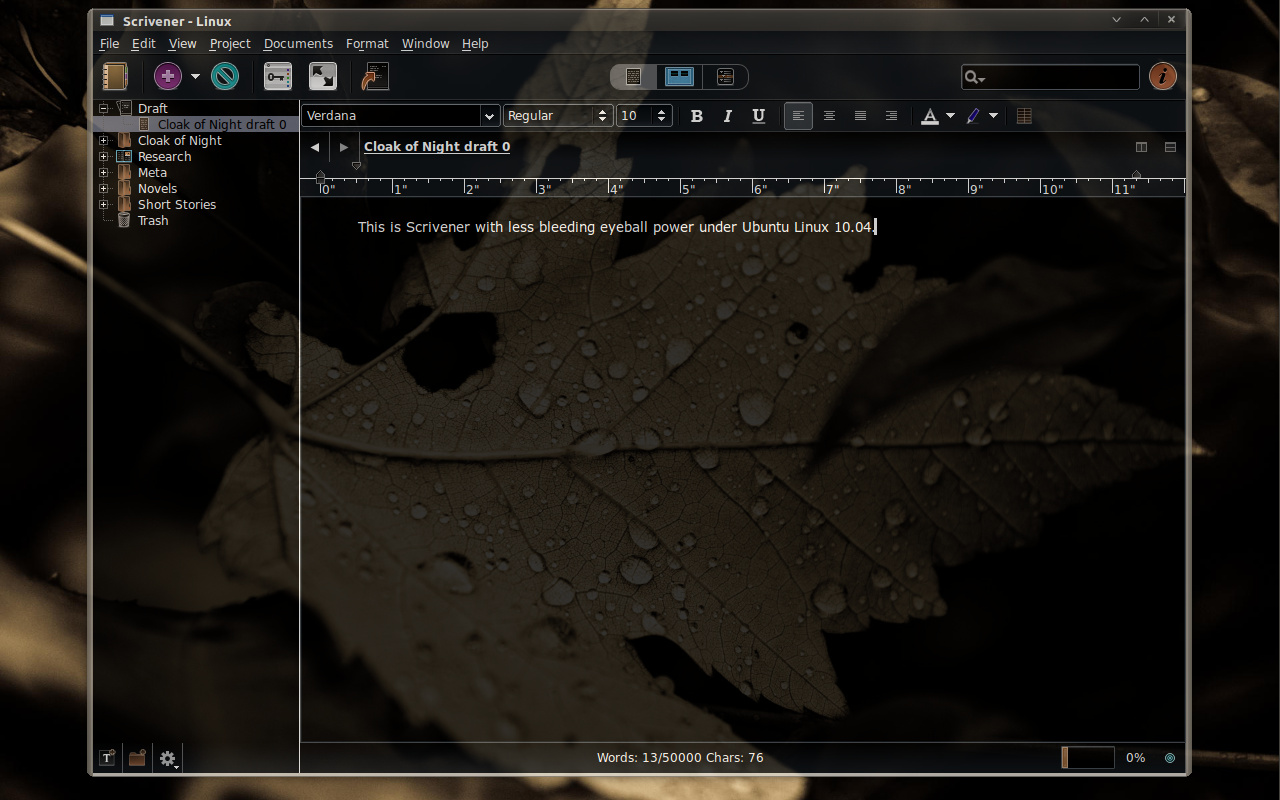Screen dimensions: 1280x800
Task: Add new folder from binder footer
Action: click(x=137, y=758)
